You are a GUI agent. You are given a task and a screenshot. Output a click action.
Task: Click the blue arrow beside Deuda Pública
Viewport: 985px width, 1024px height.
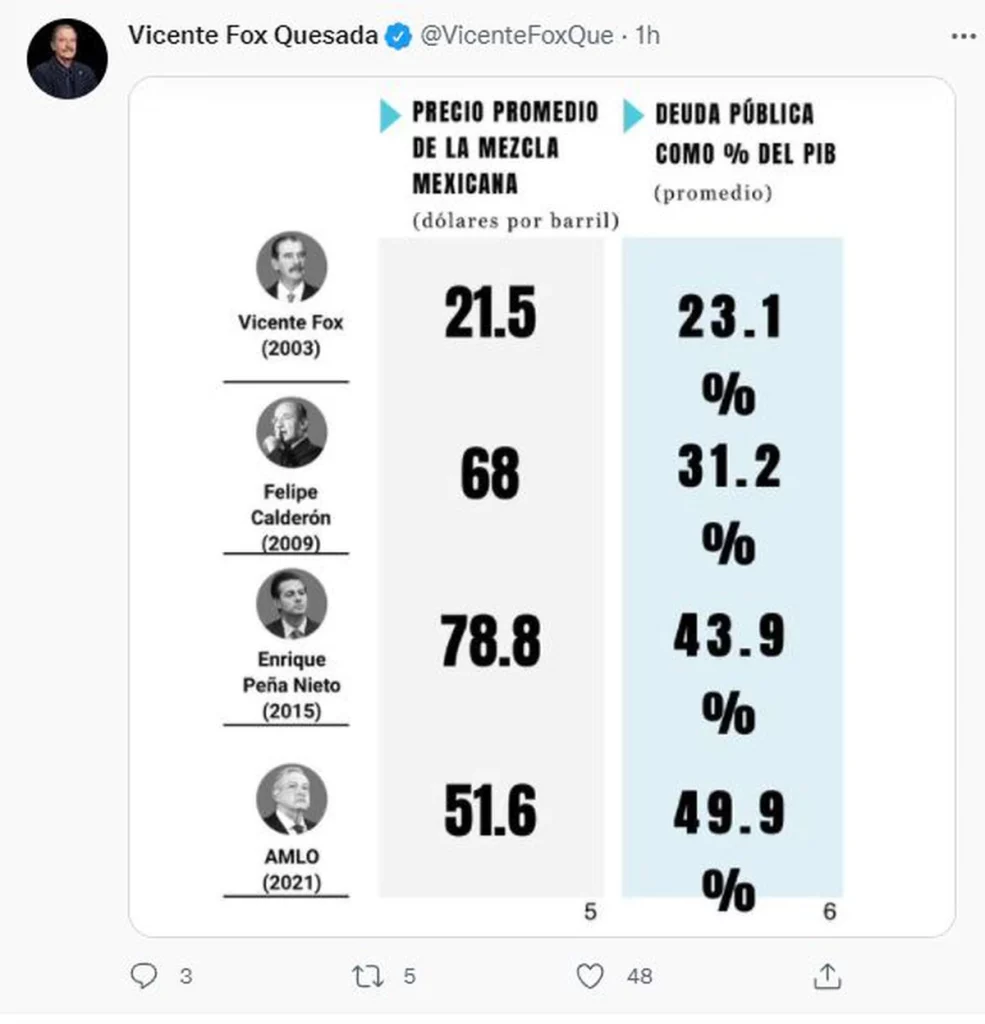[633, 116]
